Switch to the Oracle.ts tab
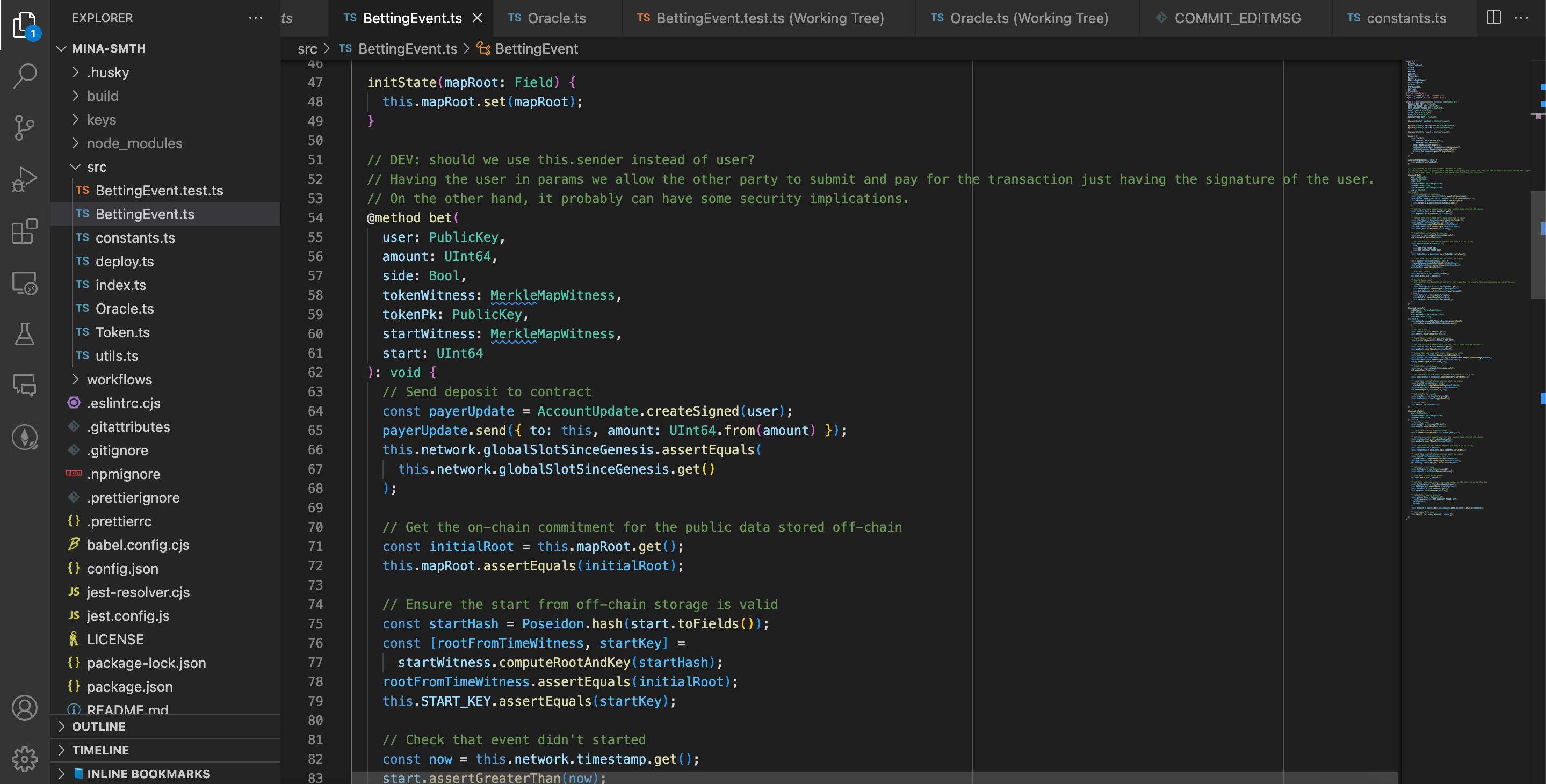The width and height of the screenshot is (1546, 784). pos(557,18)
